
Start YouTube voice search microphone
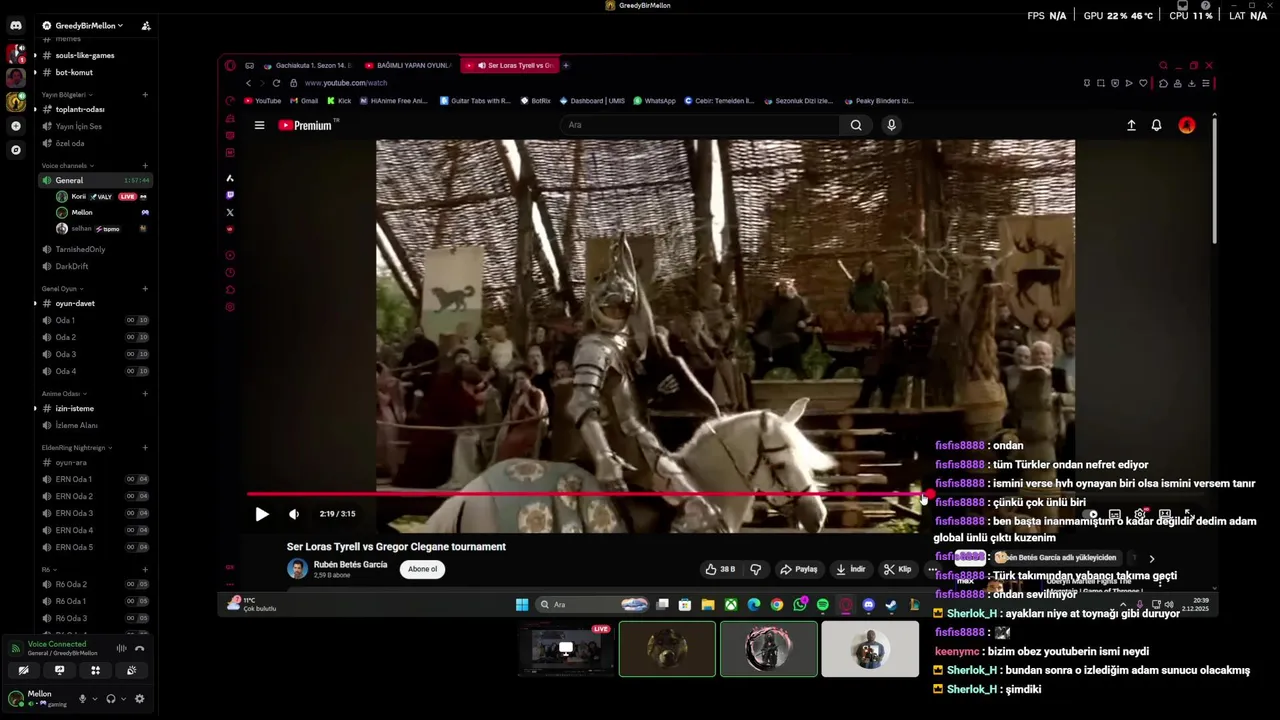891,125
